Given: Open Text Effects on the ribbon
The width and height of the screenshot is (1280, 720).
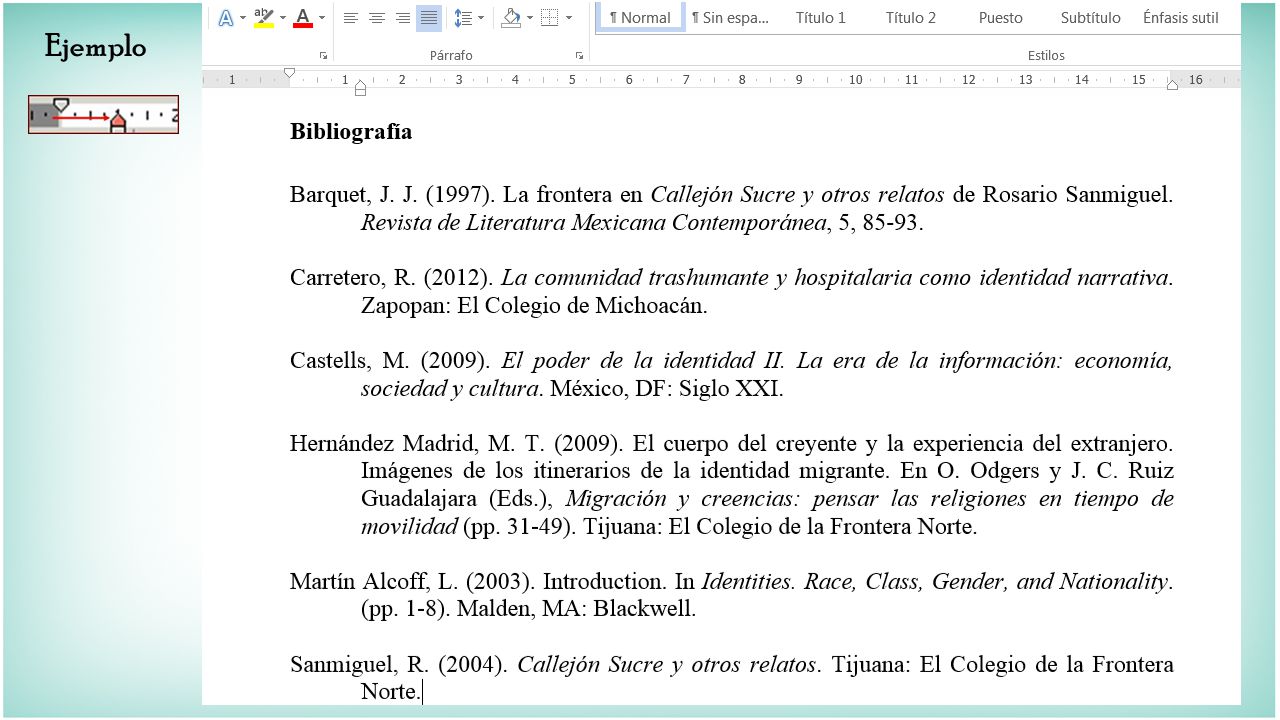Looking at the screenshot, I should (226, 17).
